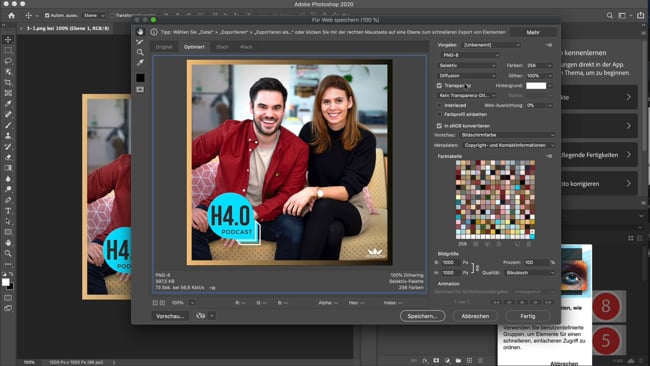650x366 pixels.
Task: Toggle In sRGB konvertieren checkbox
Action: [x=439, y=126]
